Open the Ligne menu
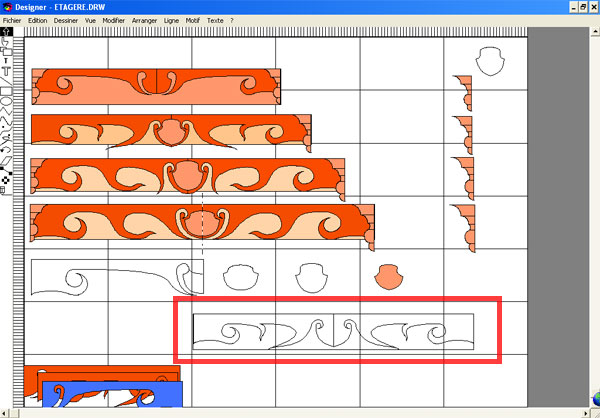Screen dimensions: 600x418 pyautogui.click(x=171, y=21)
